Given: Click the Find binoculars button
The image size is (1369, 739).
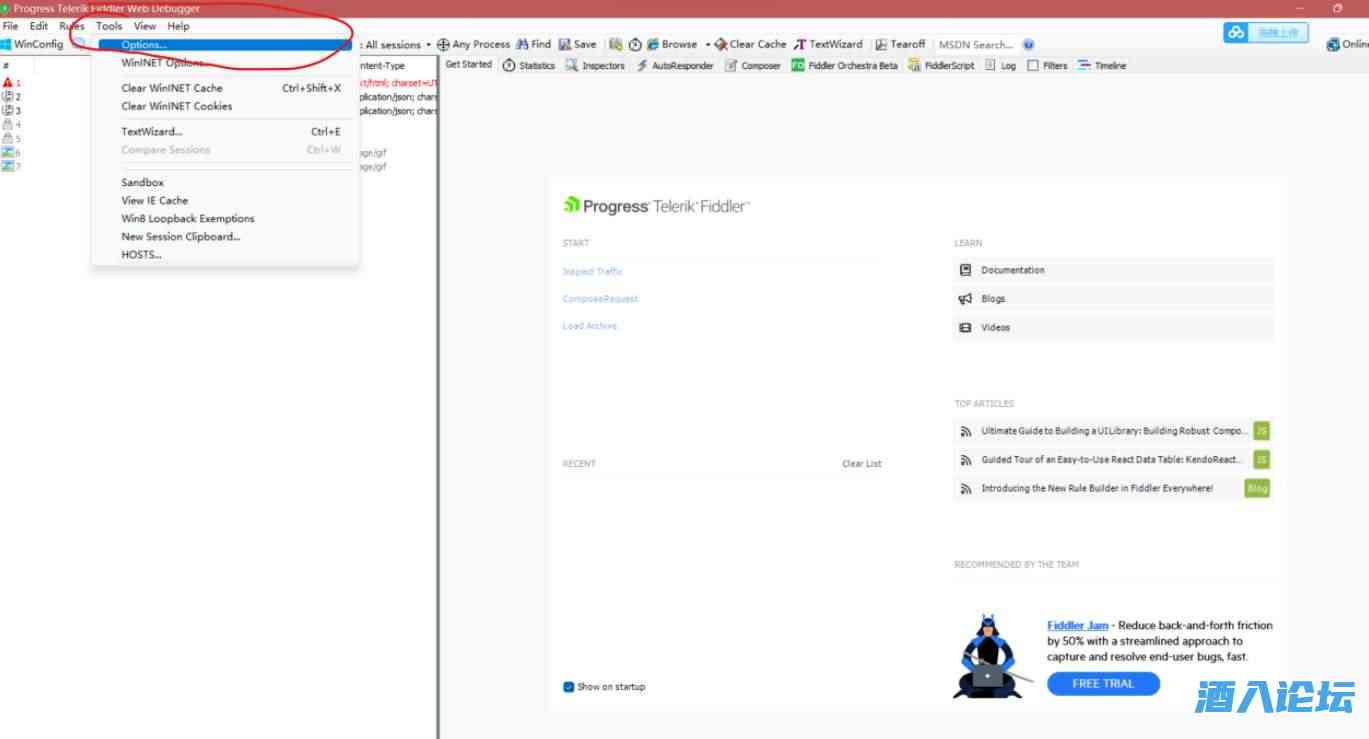Looking at the screenshot, I should tap(534, 44).
